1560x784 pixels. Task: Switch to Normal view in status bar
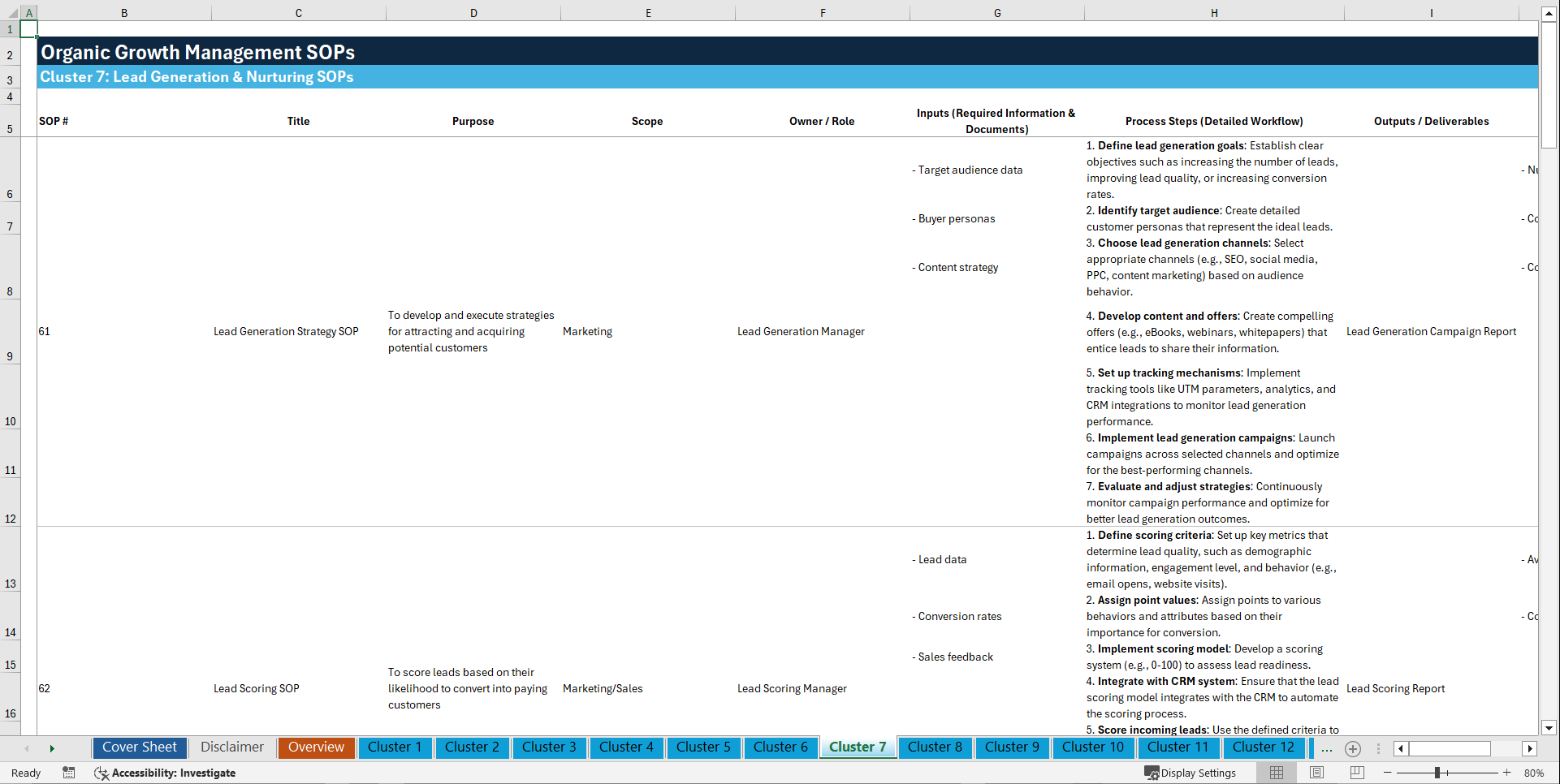[1277, 773]
